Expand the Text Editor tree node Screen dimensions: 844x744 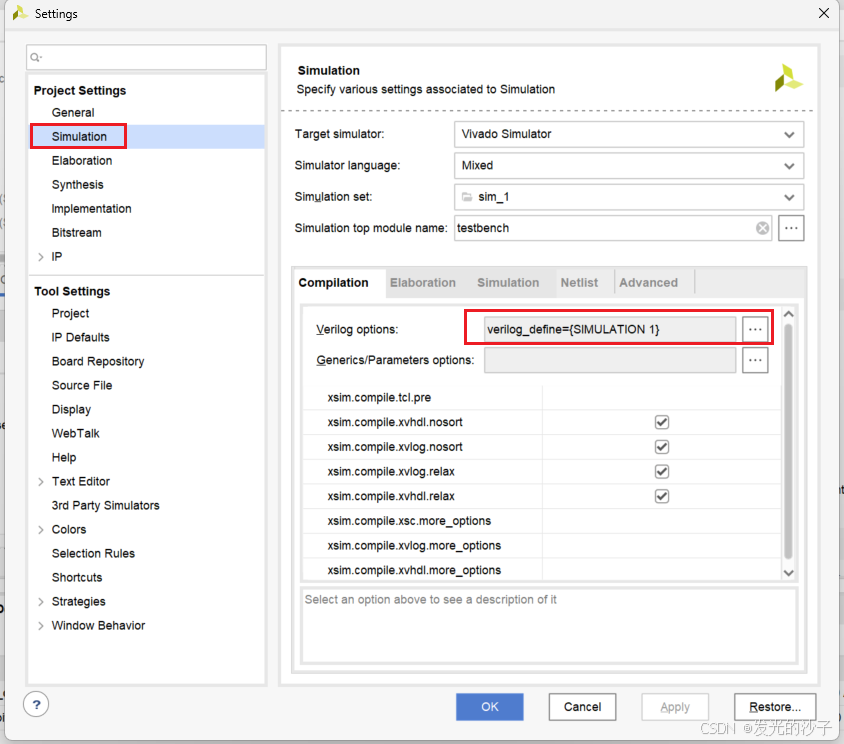[x=40, y=482]
